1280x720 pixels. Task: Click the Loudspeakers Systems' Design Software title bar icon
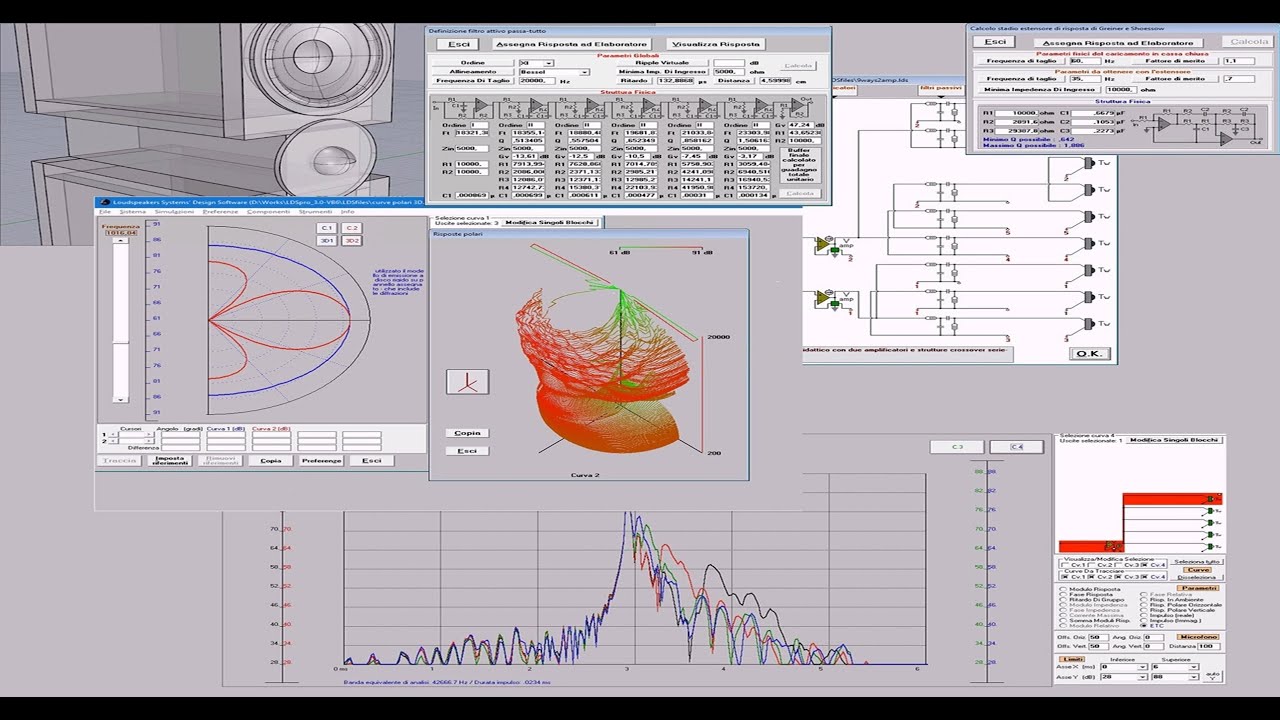(x=104, y=202)
